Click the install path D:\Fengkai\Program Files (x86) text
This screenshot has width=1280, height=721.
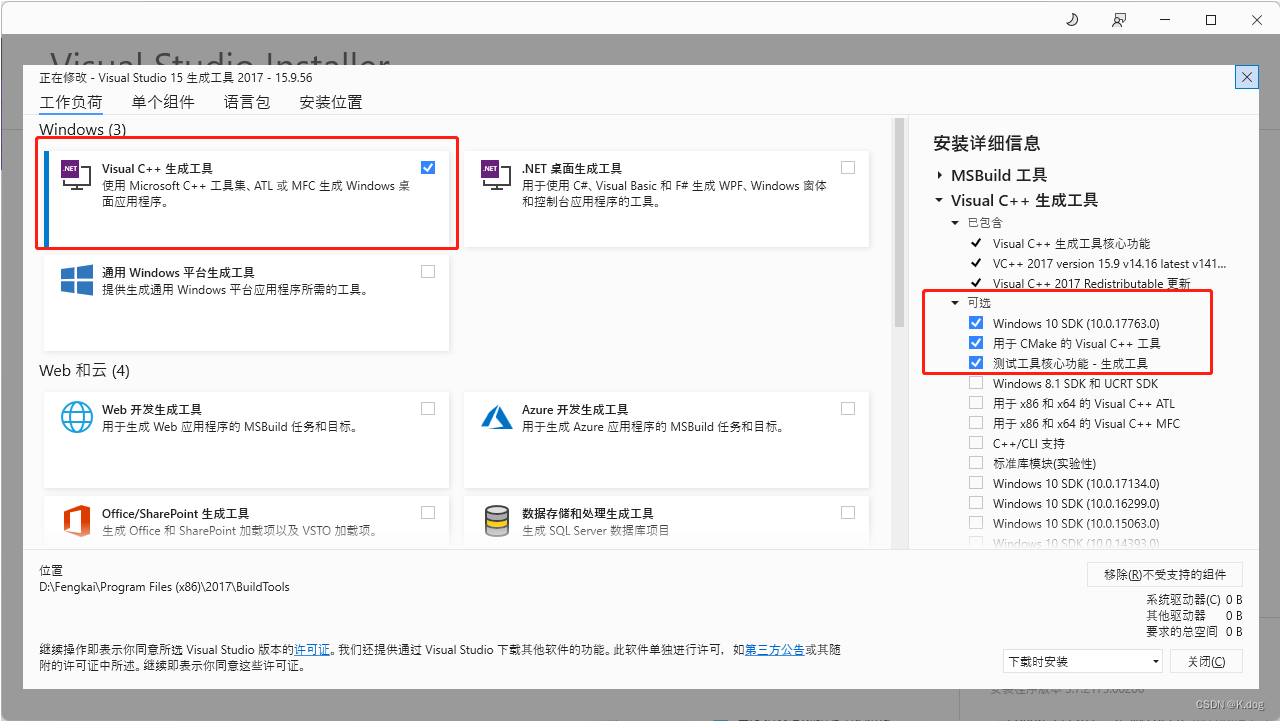tap(164, 587)
